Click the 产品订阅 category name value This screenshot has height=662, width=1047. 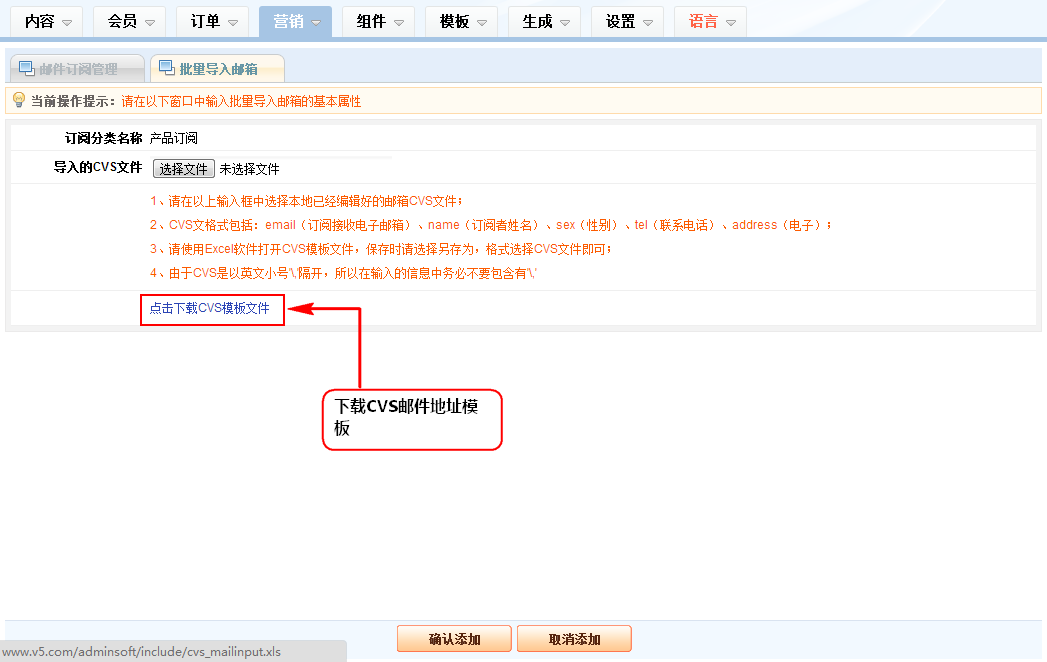coord(174,138)
